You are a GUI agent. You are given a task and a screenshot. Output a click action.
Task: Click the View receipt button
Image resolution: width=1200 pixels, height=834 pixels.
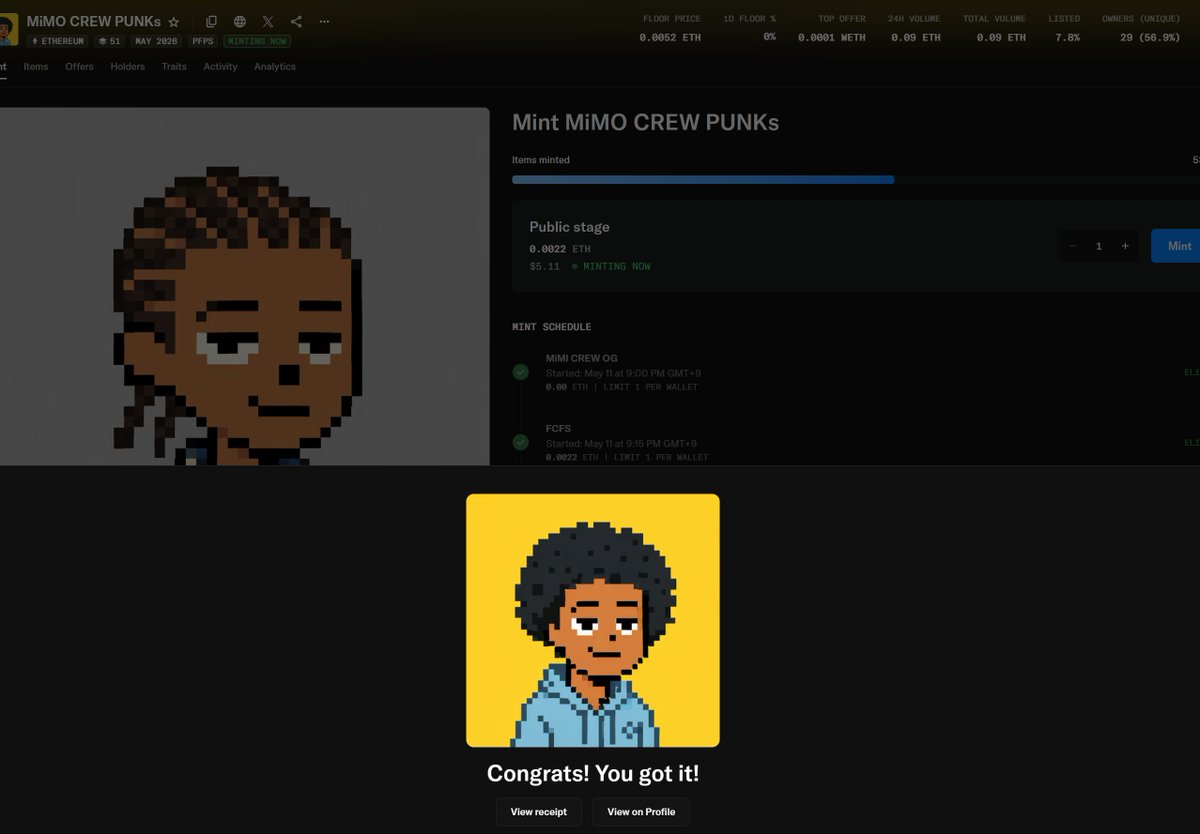point(539,812)
